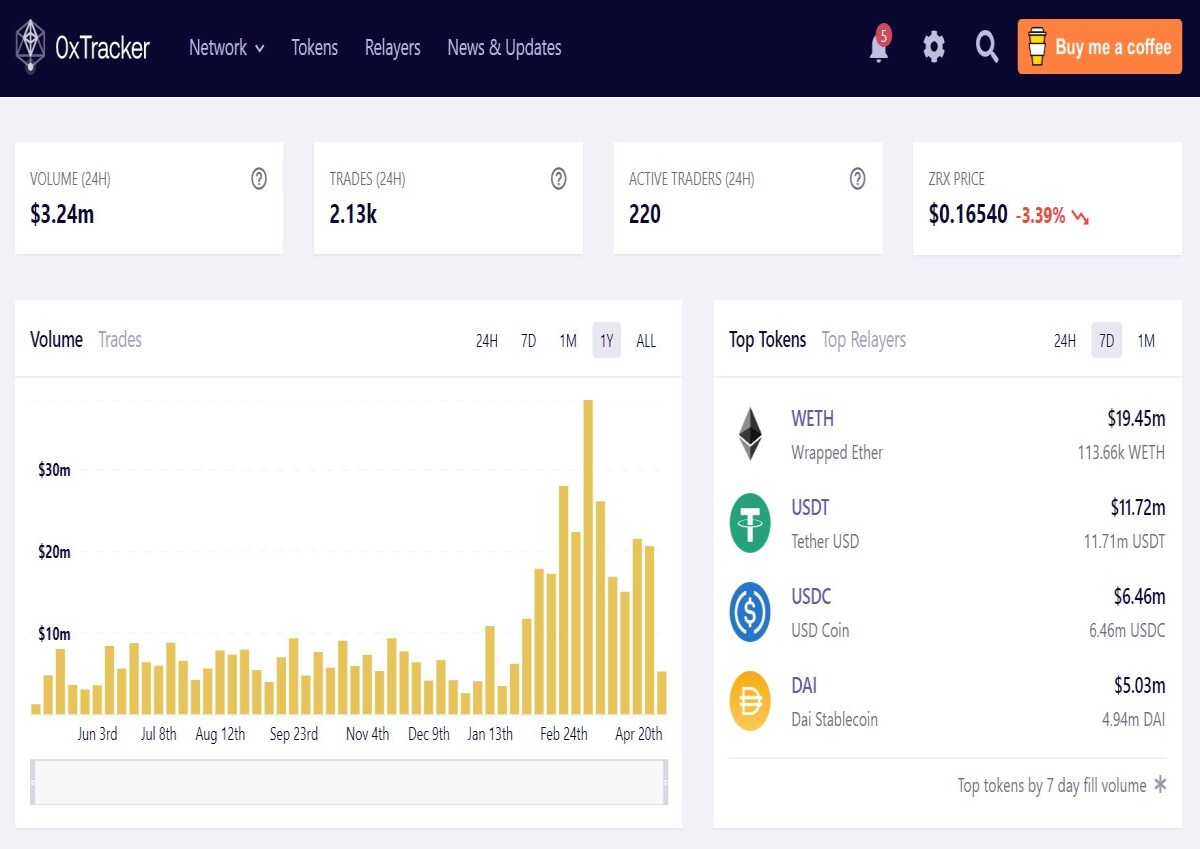Expand the Network dropdown menu
This screenshot has width=1200, height=849.
click(x=227, y=47)
